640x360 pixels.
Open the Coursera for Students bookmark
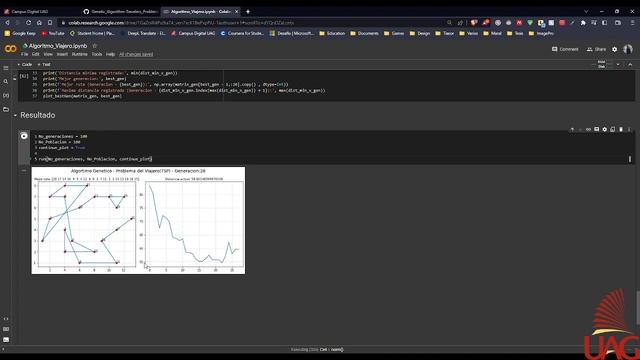(x=242, y=33)
